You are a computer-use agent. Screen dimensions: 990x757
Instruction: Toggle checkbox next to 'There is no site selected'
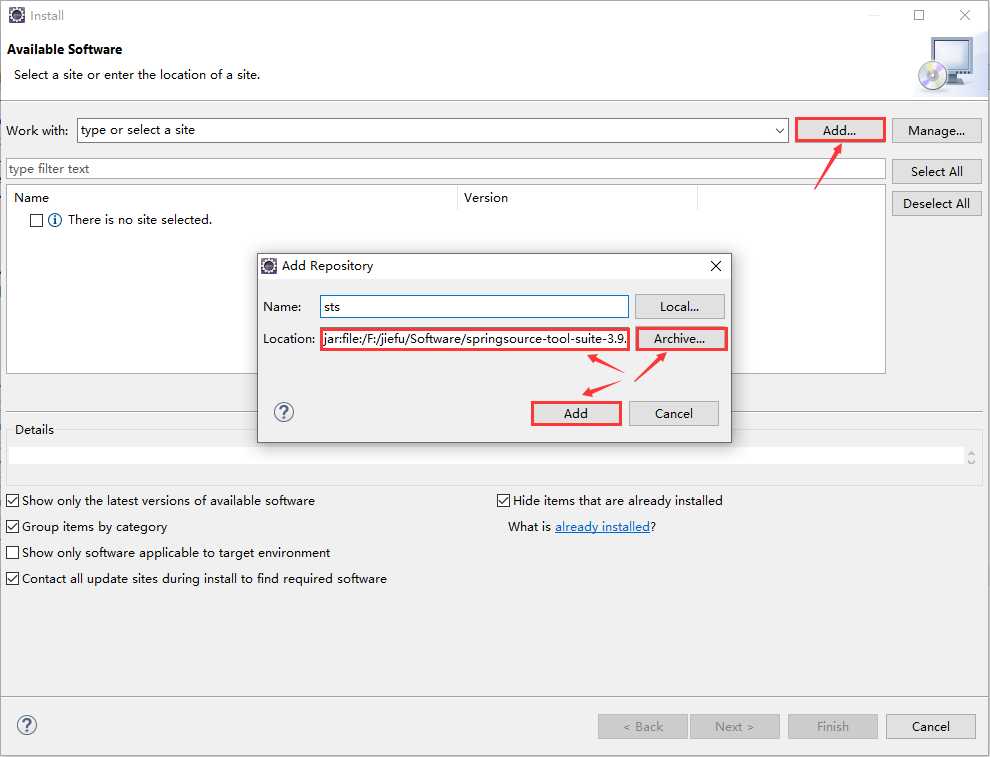tap(37, 220)
